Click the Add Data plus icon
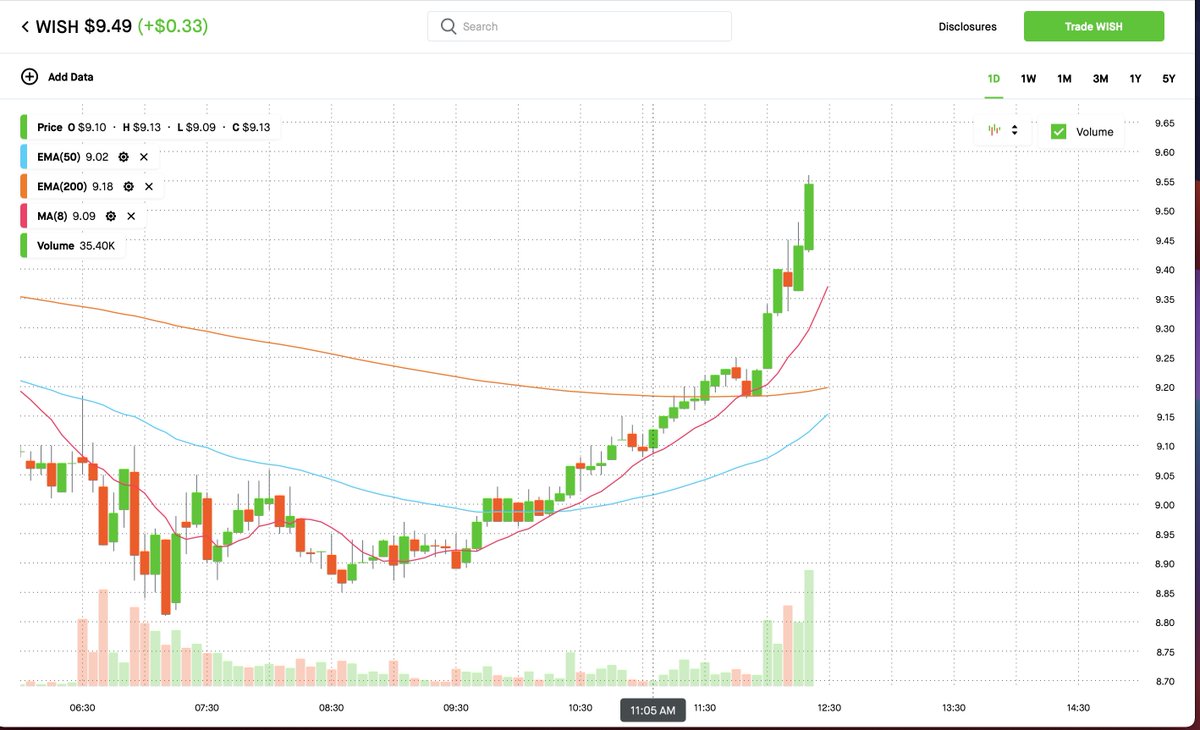Screen dimensions: 1200x730 pyautogui.click(x=29, y=77)
